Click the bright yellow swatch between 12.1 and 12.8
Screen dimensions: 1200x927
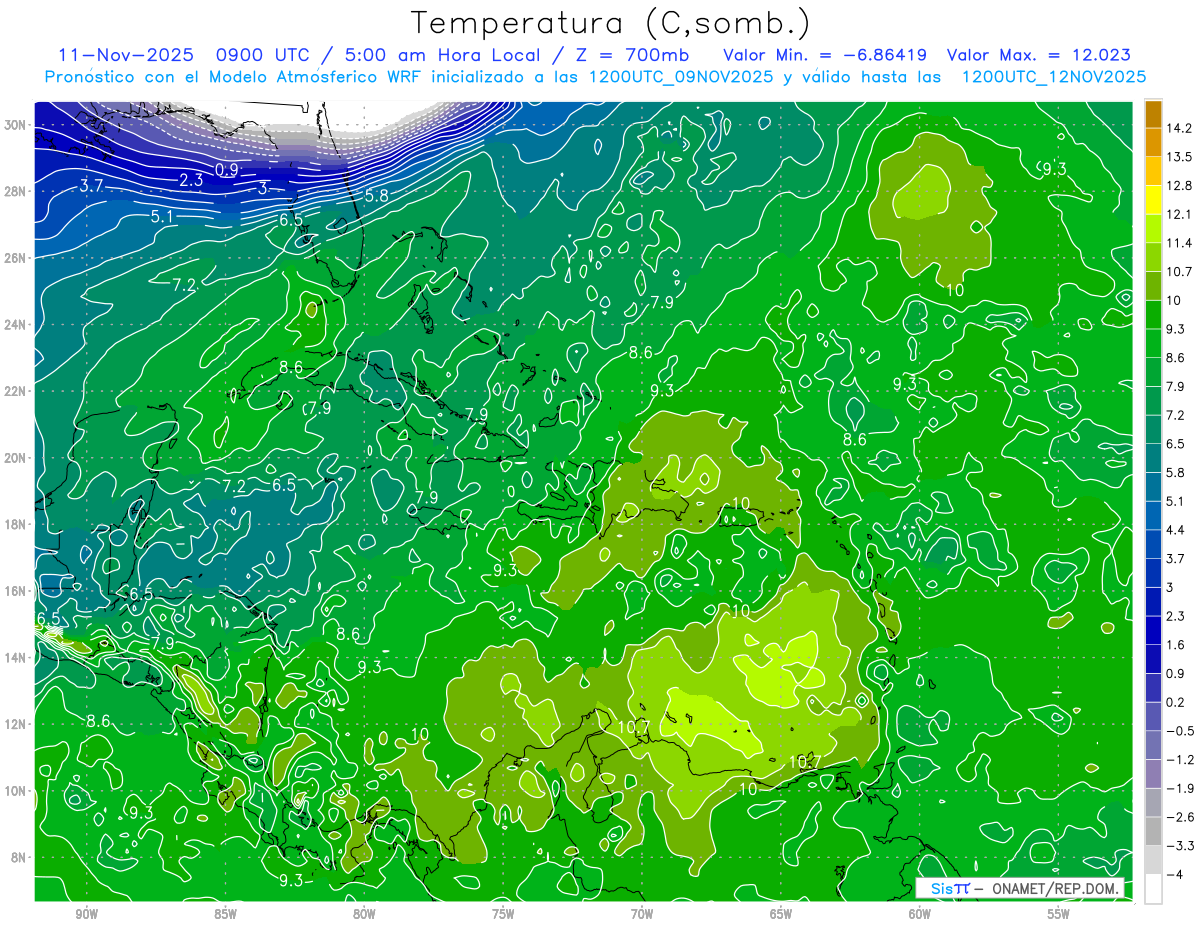1153,200
